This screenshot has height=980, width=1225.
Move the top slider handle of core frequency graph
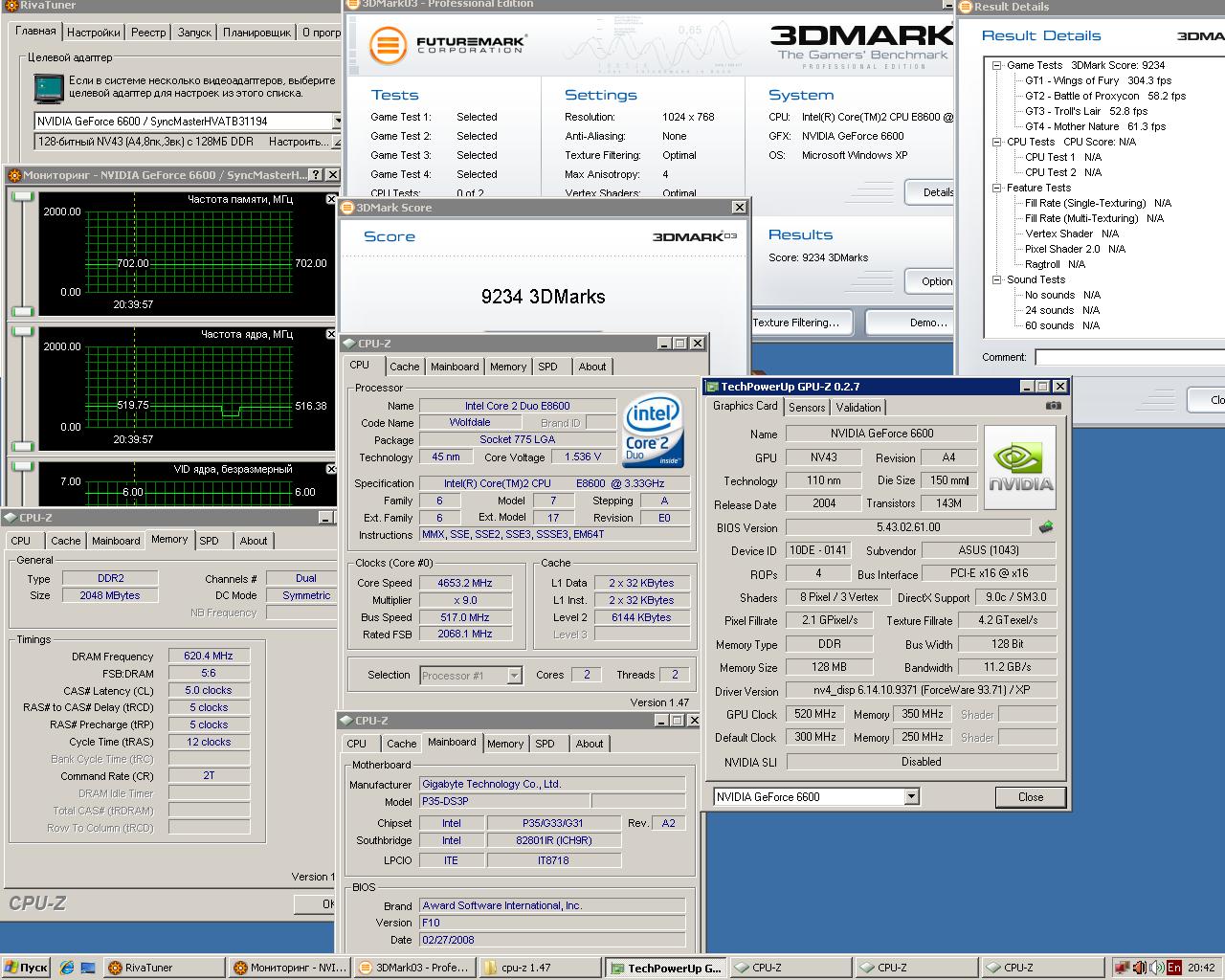[x=22, y=332]
